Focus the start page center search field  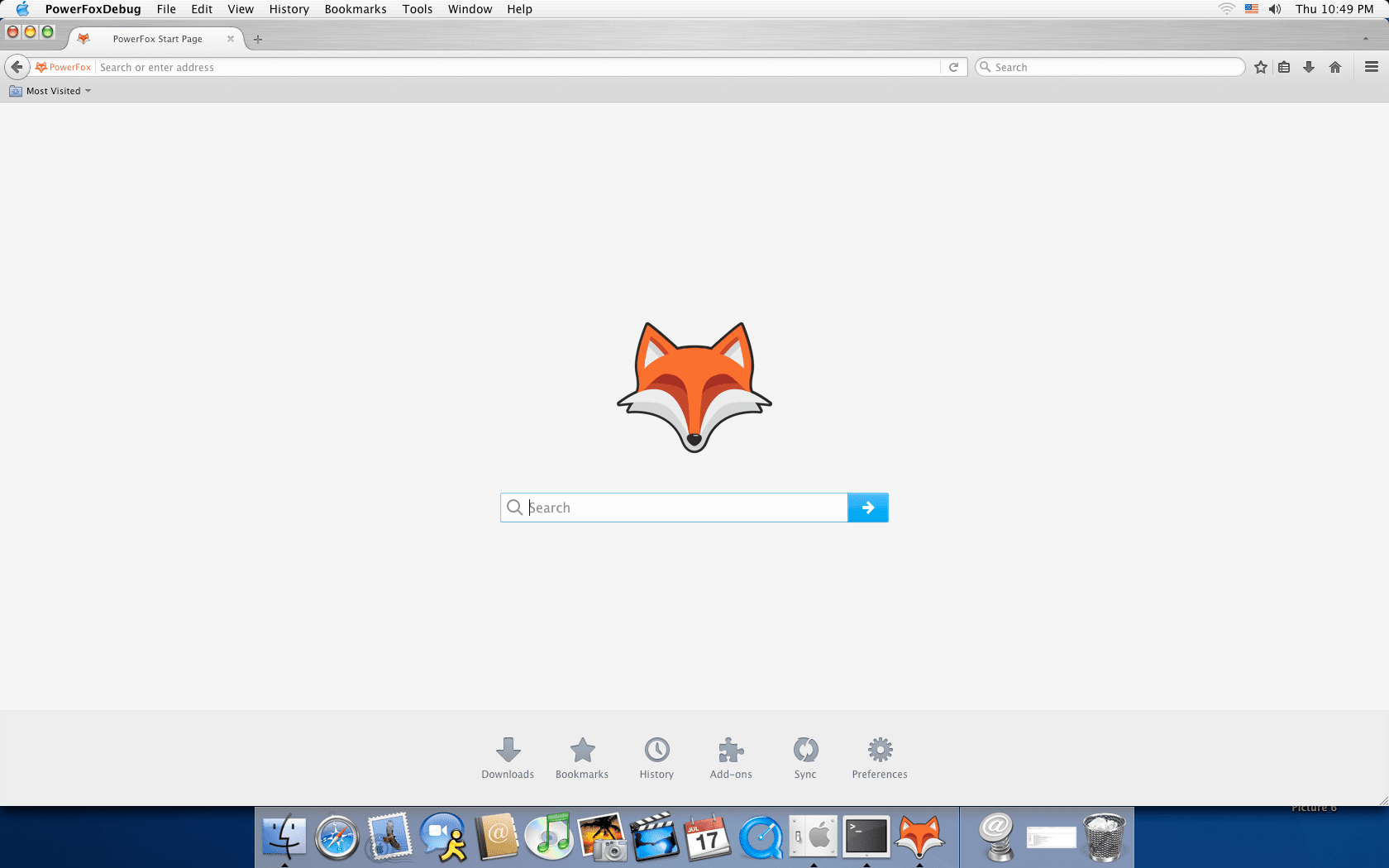coord(674,508)
